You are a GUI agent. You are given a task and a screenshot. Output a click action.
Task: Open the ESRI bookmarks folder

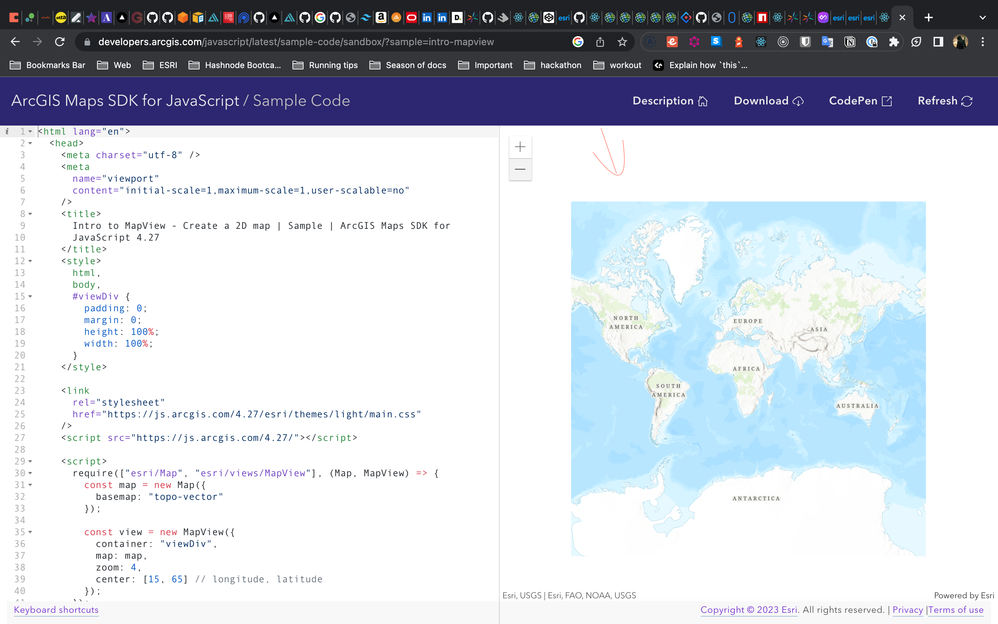[x=160, y=65]
